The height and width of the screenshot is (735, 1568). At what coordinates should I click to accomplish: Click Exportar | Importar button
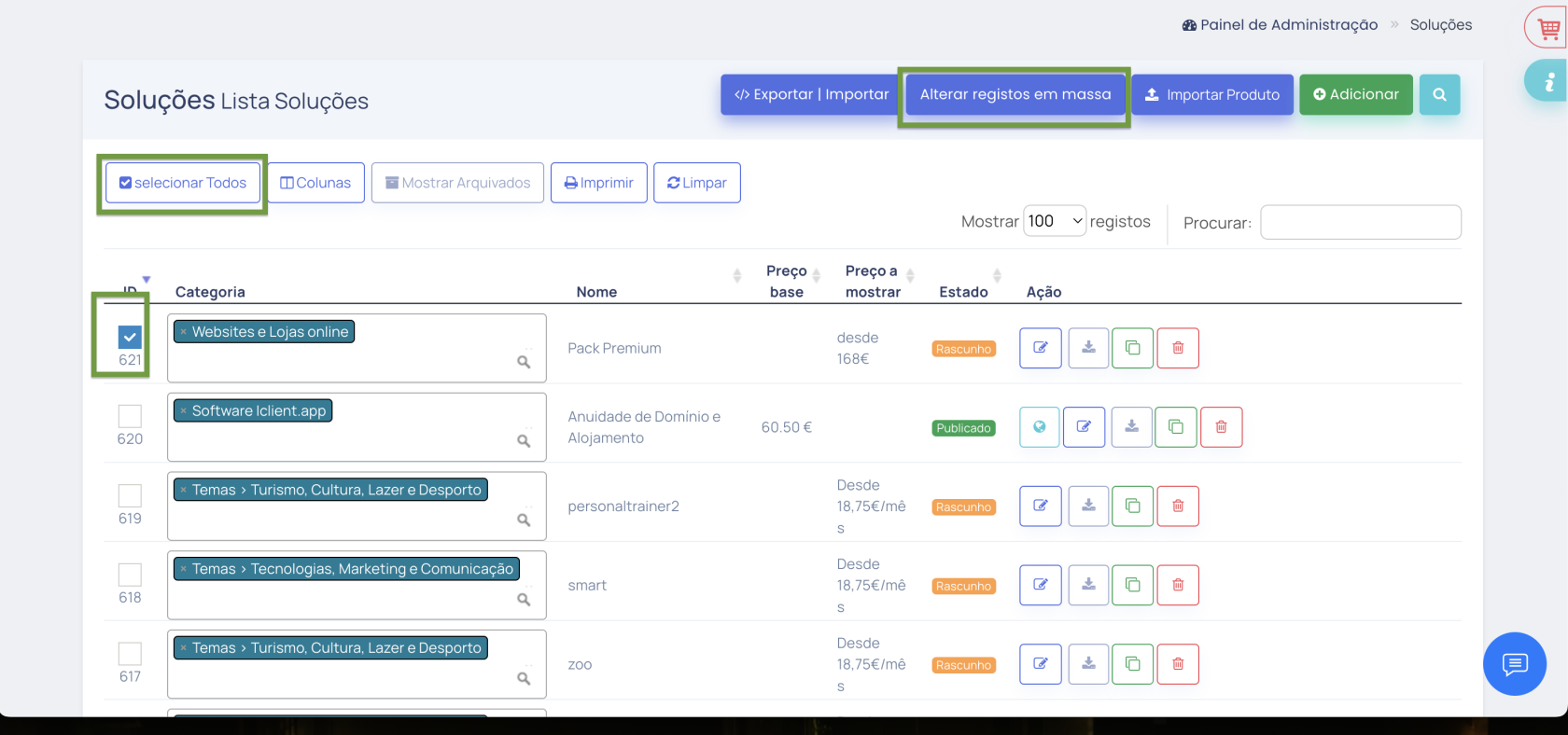[x=811, y=94]
